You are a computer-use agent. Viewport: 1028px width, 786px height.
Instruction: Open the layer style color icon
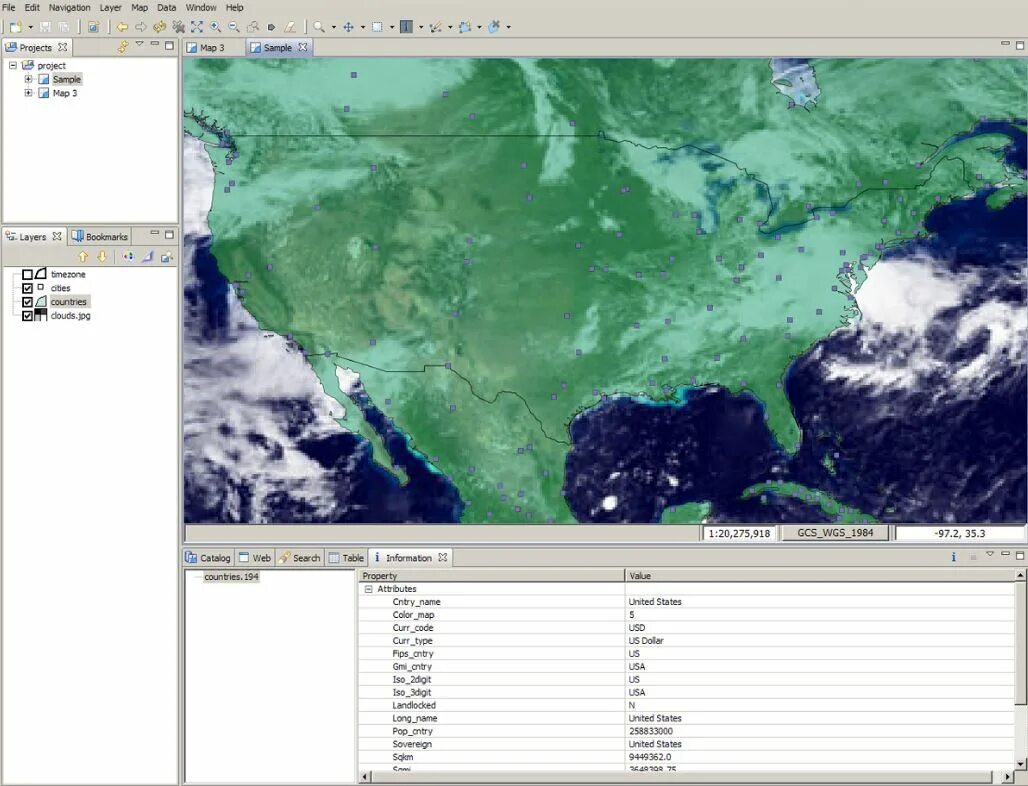(x=129, y=256)
